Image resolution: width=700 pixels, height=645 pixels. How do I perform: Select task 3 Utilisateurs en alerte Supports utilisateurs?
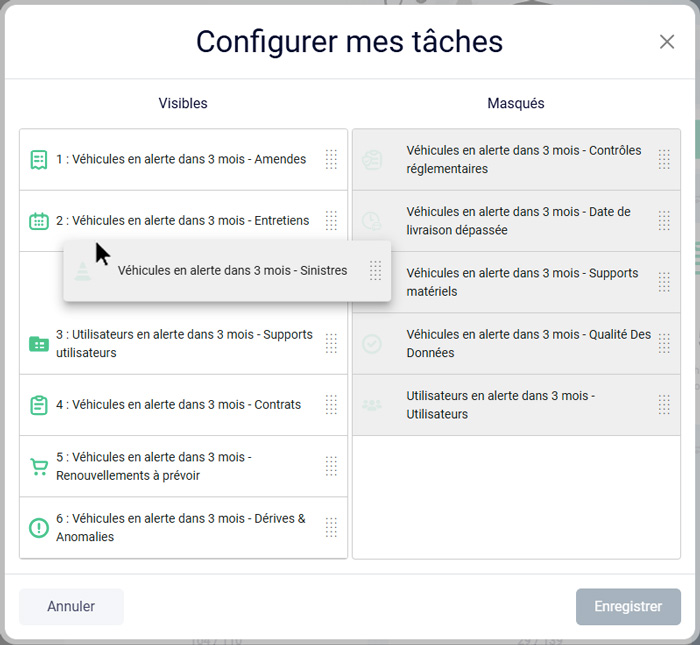pyautogui.click(x=183, y=344)
